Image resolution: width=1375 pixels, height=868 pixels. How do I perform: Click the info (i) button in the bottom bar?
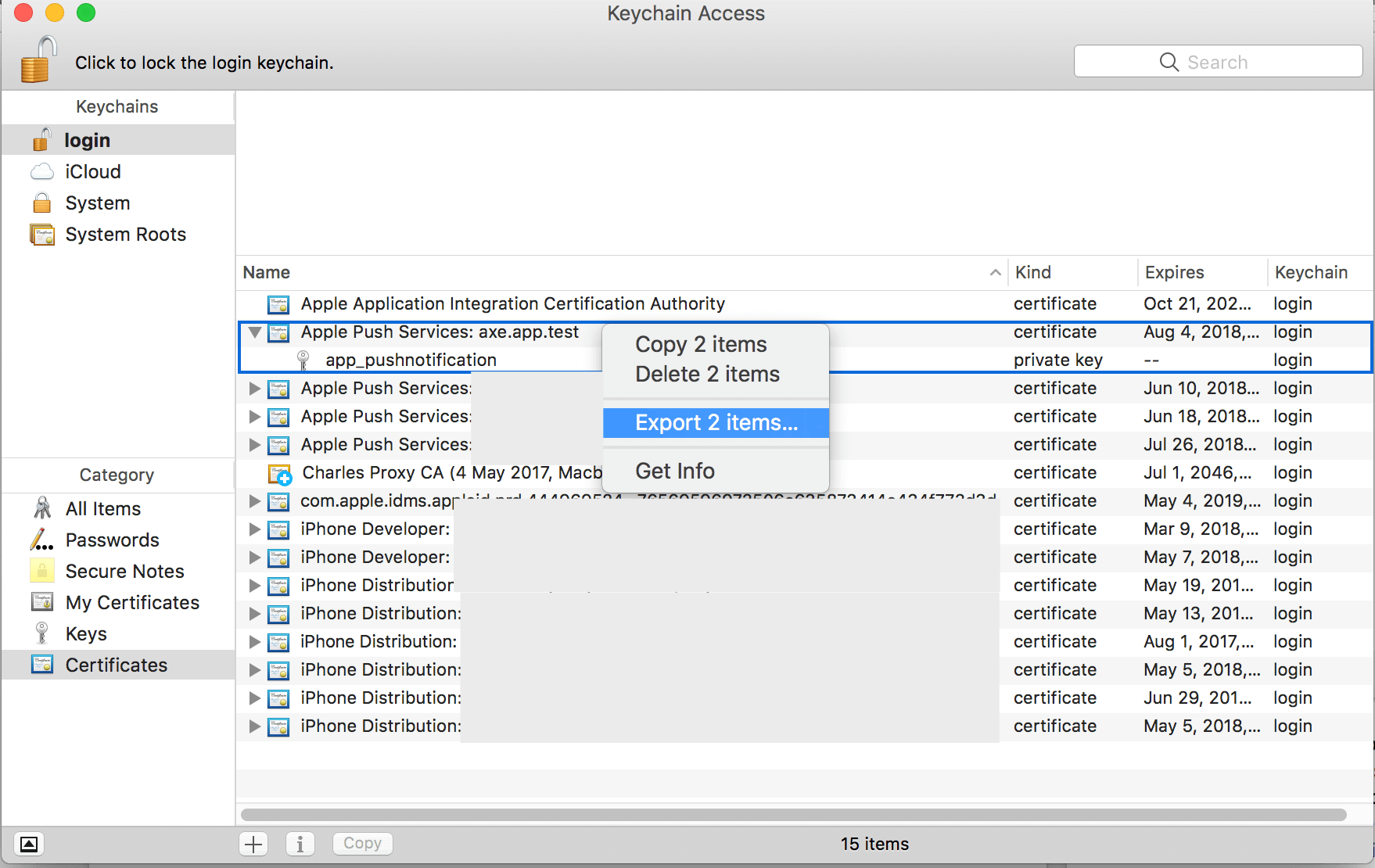pos(300,844)
